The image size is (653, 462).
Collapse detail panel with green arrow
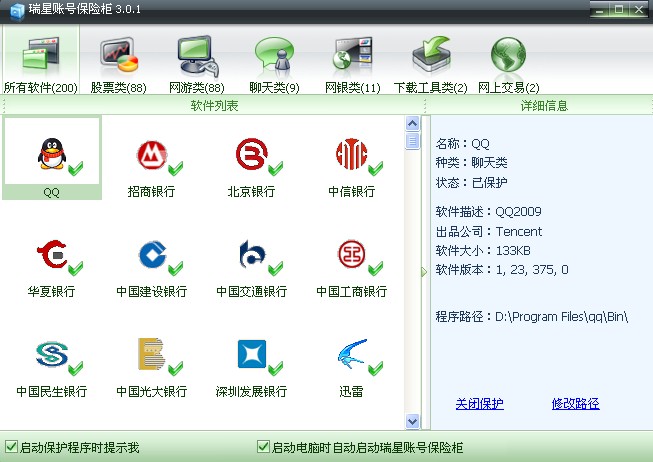[x=424, y=272]
